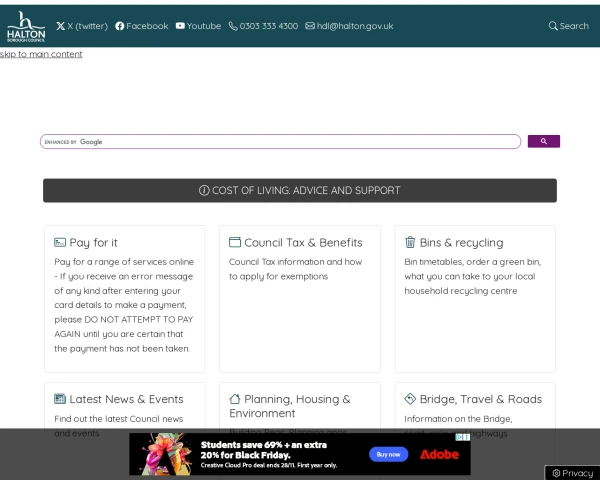Screen dimensions: 600x480
Task: Click the window icon beside Council Tax
Action: pos(235,242)
